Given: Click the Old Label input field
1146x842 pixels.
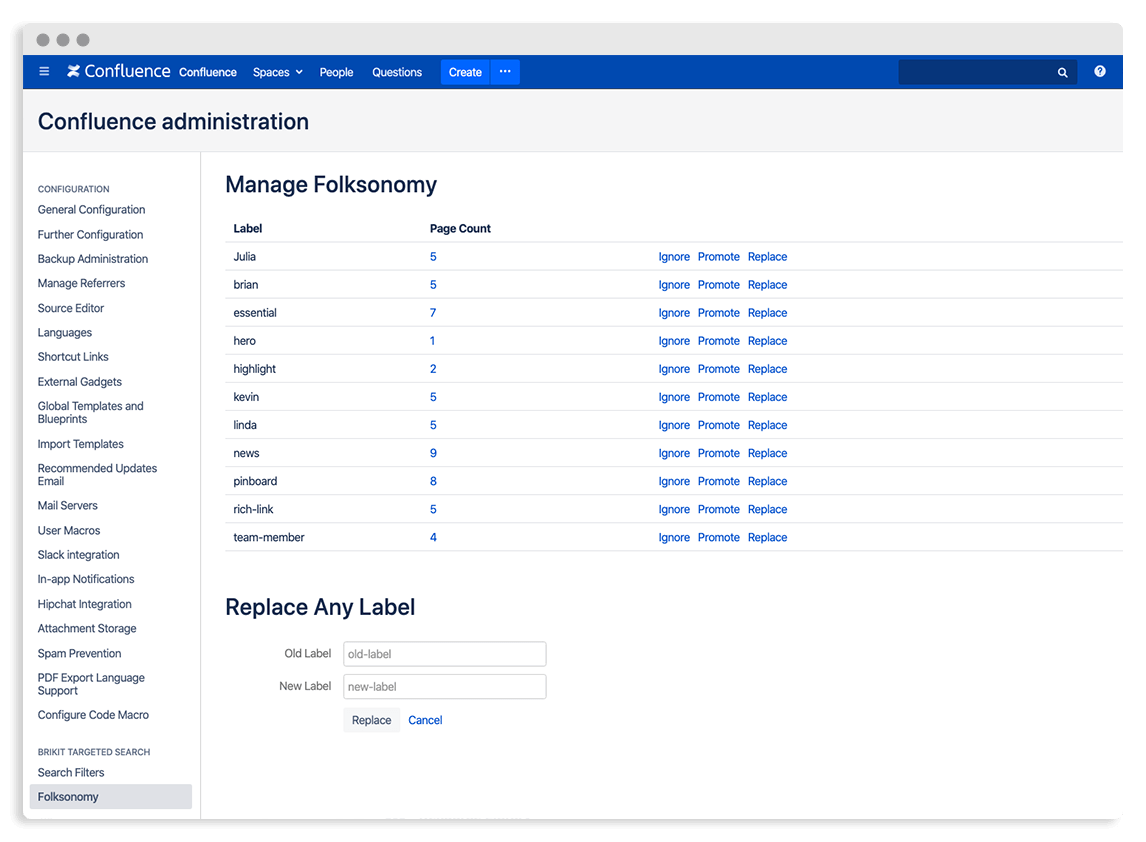Looking at the screenshot, I should [x=444, y=654].
